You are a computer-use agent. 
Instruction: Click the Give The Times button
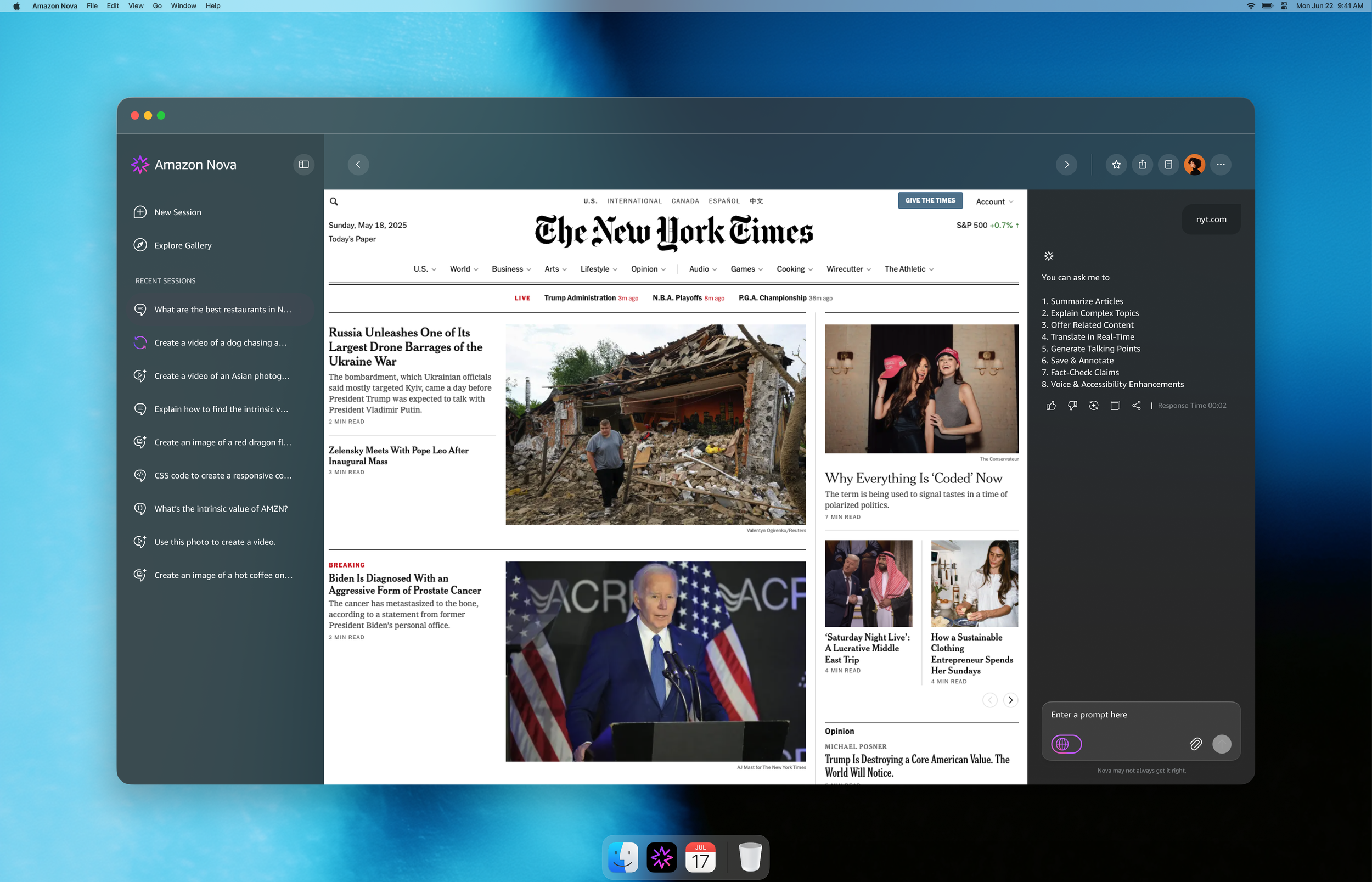[x=931, y=200]
